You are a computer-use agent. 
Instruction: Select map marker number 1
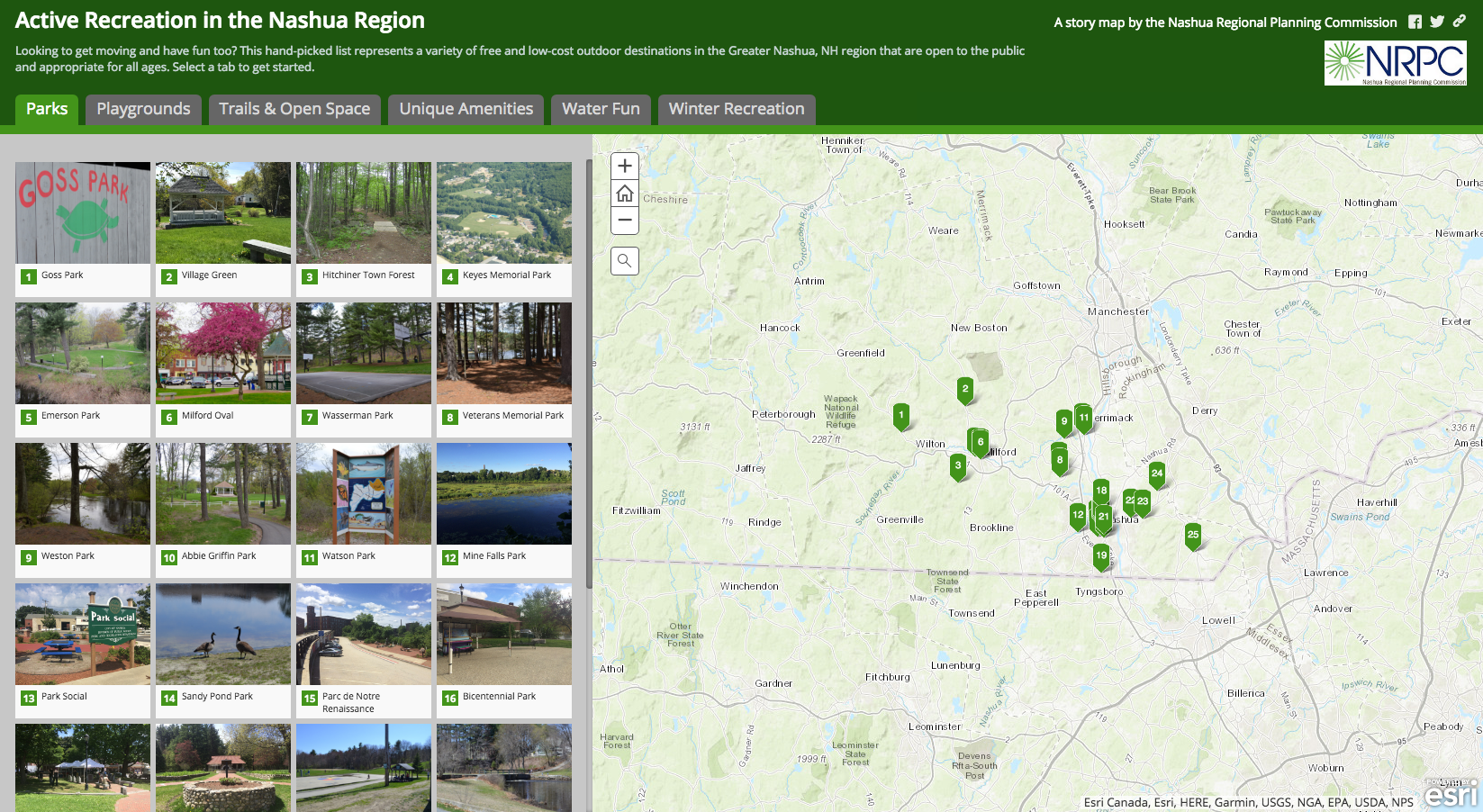click(901, 416)
